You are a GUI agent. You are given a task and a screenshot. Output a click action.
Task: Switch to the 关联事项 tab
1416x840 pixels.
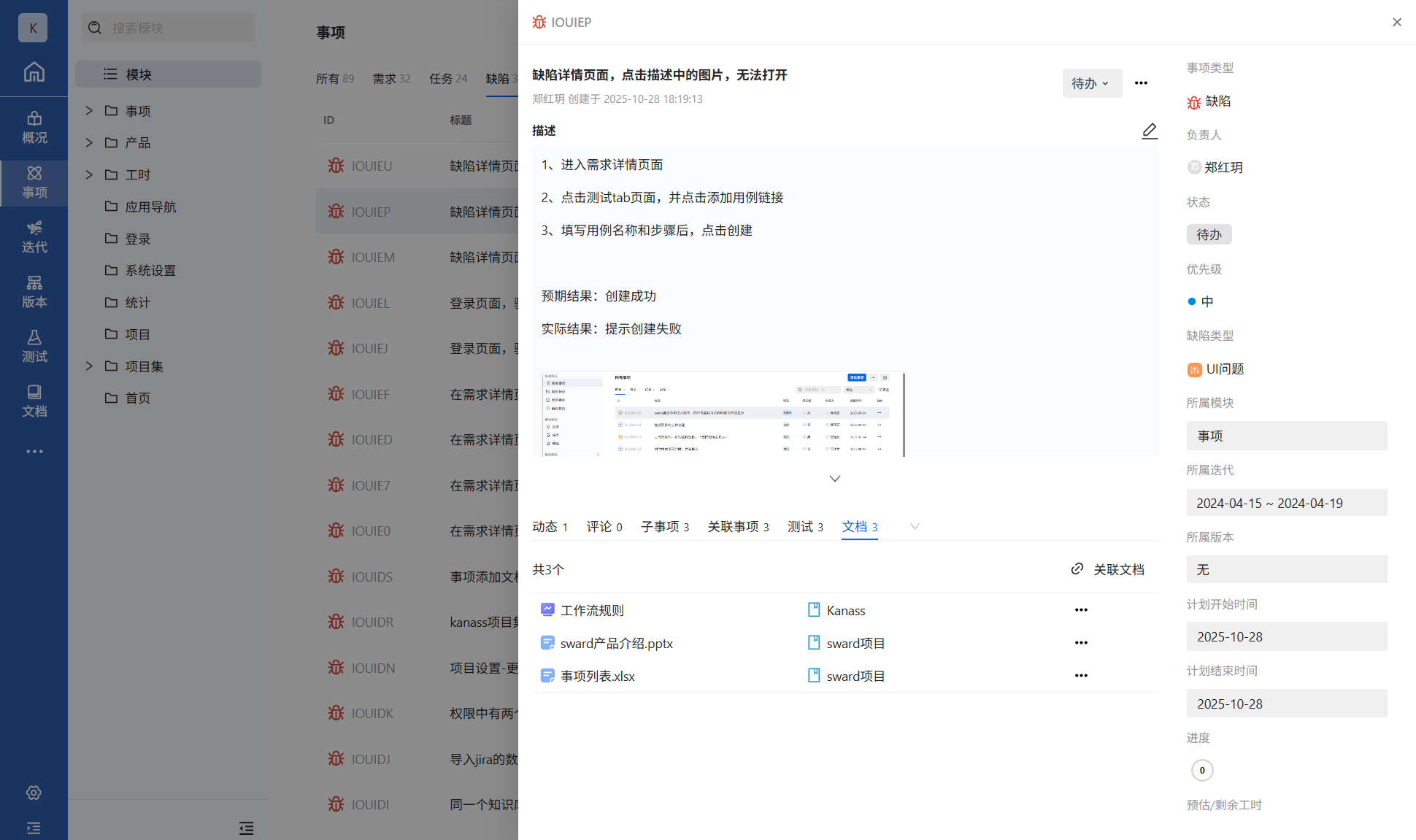737,526
